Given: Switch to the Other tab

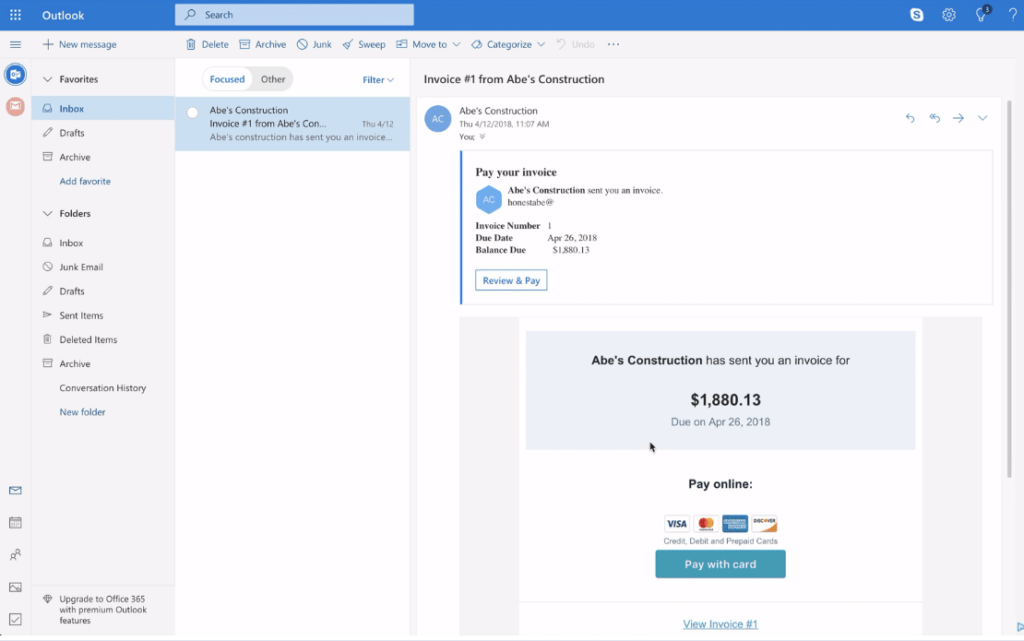Looking at the screenshot, I should [273, 79].
